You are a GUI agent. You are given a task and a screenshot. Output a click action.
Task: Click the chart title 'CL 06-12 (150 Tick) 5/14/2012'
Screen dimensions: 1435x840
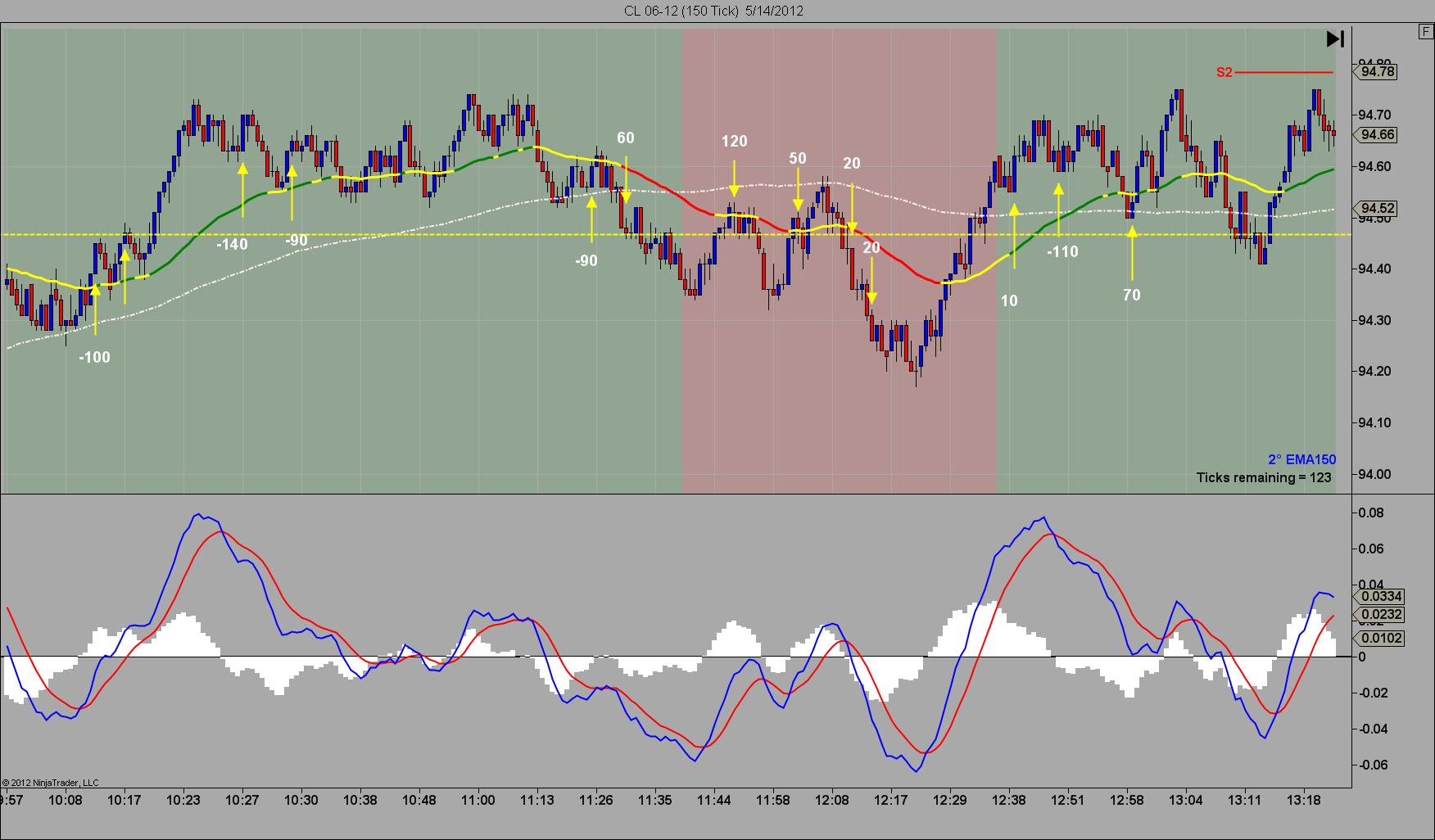point(713,11)
